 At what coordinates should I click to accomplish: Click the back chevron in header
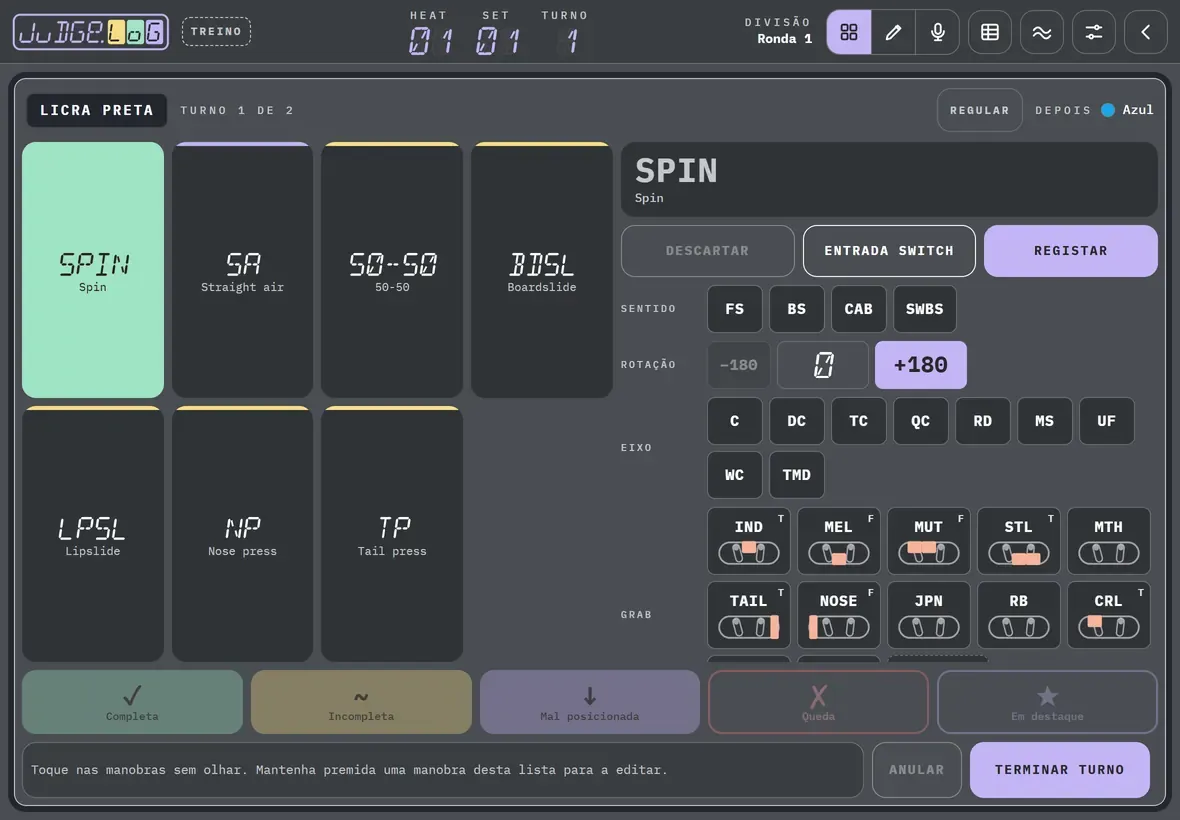1145,32
